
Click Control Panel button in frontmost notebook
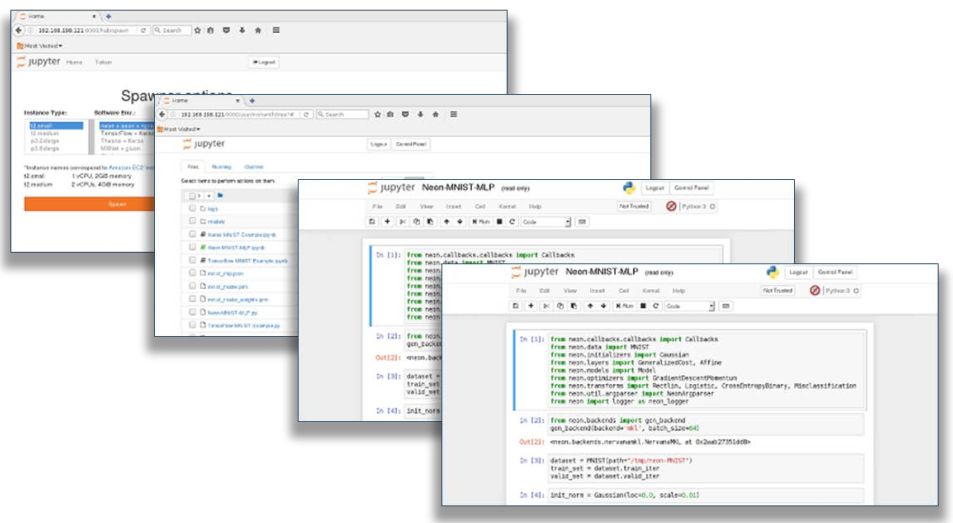[x=837, y=272]
